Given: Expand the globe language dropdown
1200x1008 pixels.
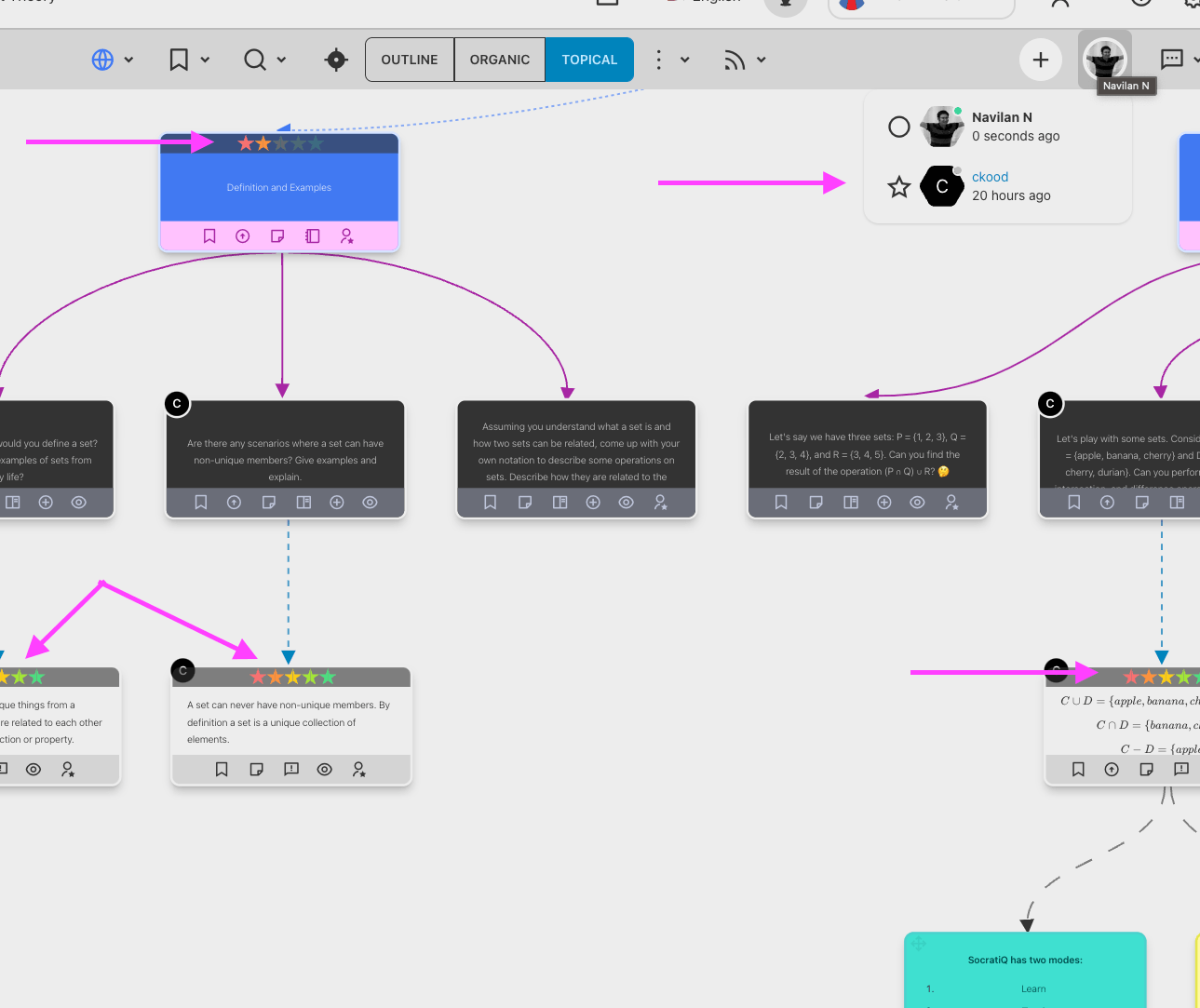Looking at the screenshot, I should click(x=113, y=60).
